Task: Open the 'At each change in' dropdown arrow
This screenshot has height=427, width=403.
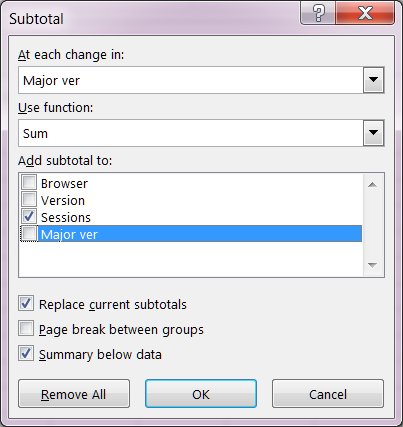Action: tap(373, 80)
